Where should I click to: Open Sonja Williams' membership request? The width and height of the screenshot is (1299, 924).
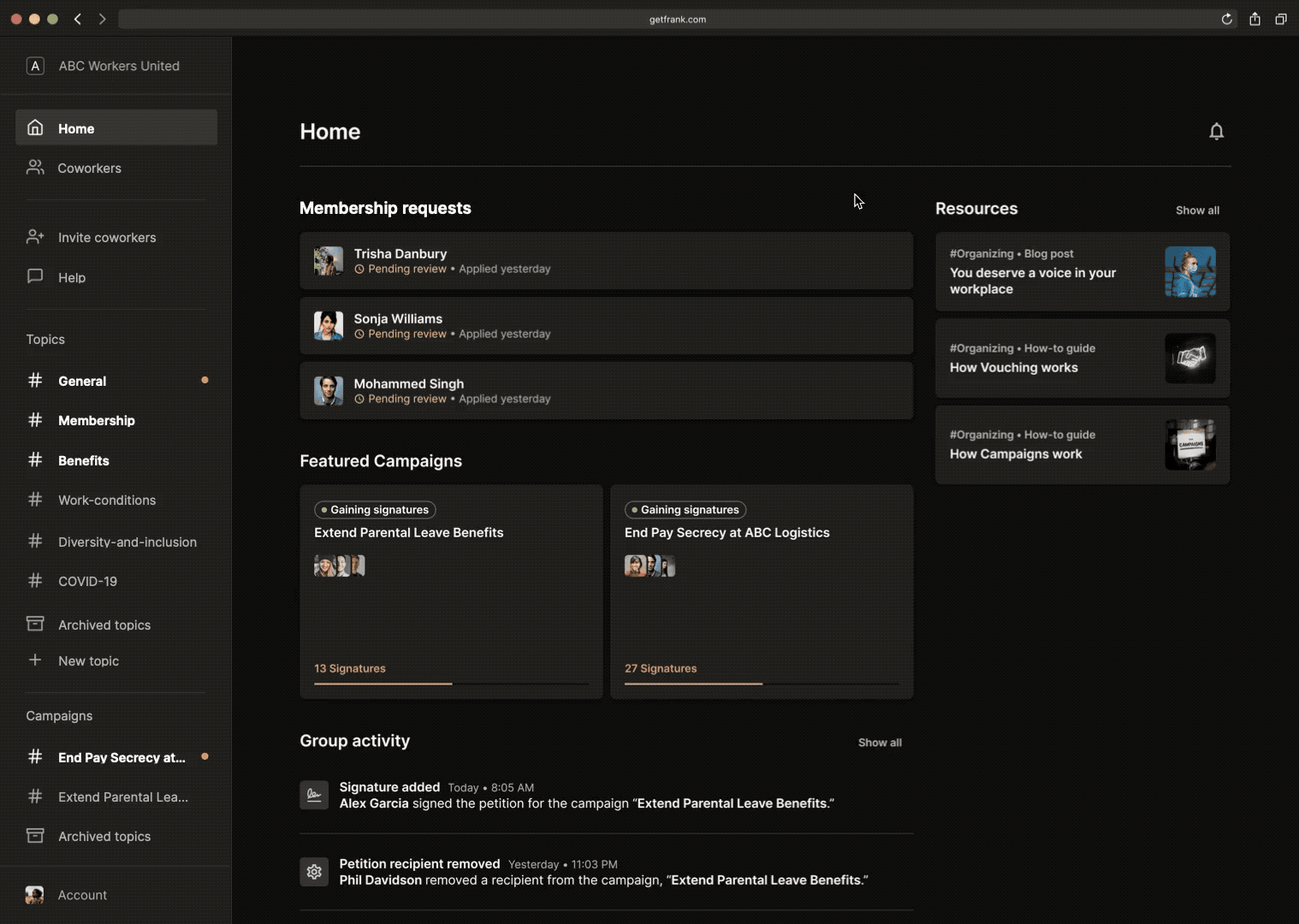(606, 325)
